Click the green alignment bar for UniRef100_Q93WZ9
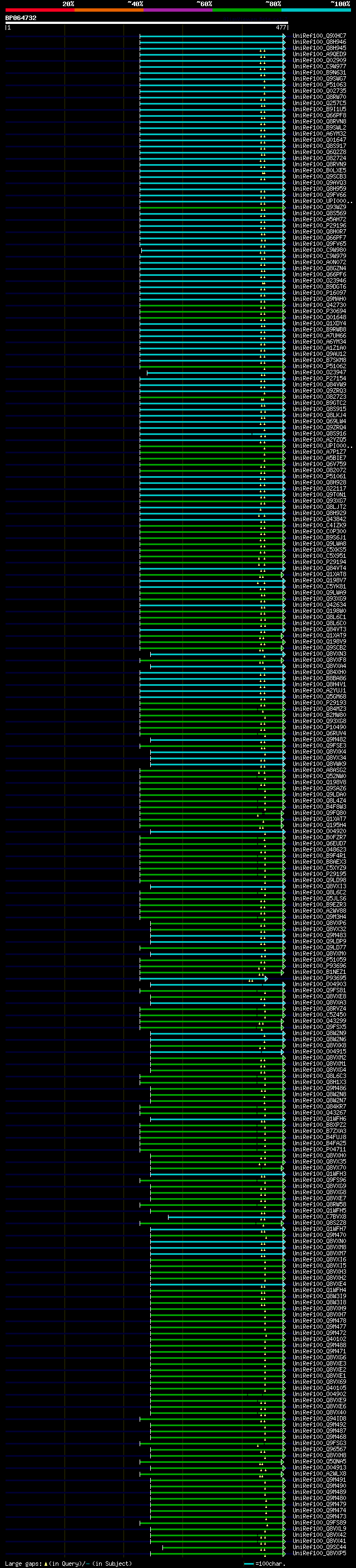 click(x=212, y=207)
